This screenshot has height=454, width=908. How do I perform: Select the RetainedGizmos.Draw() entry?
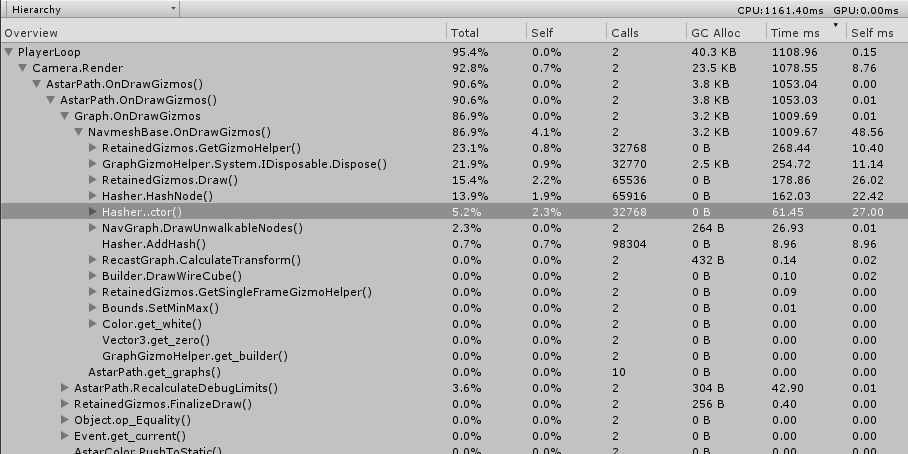170,180
